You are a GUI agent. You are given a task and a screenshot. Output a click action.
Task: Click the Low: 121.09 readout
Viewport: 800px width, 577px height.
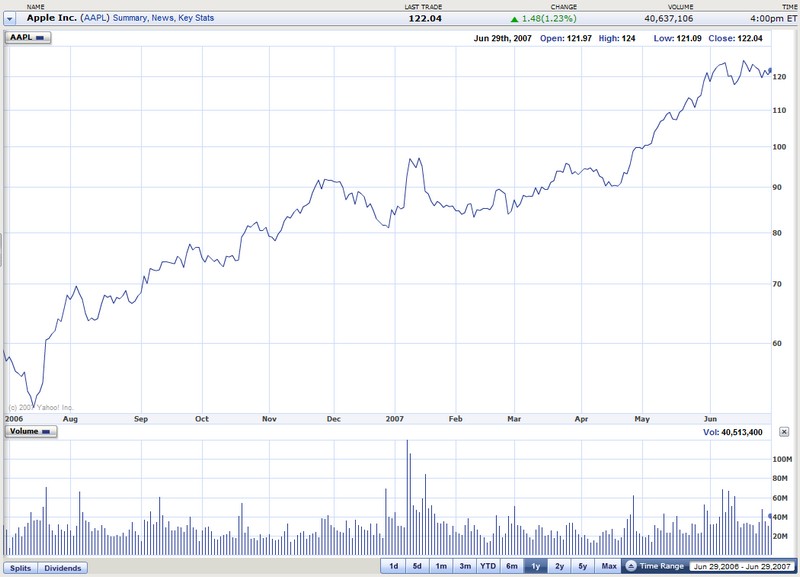click(678, 38)
